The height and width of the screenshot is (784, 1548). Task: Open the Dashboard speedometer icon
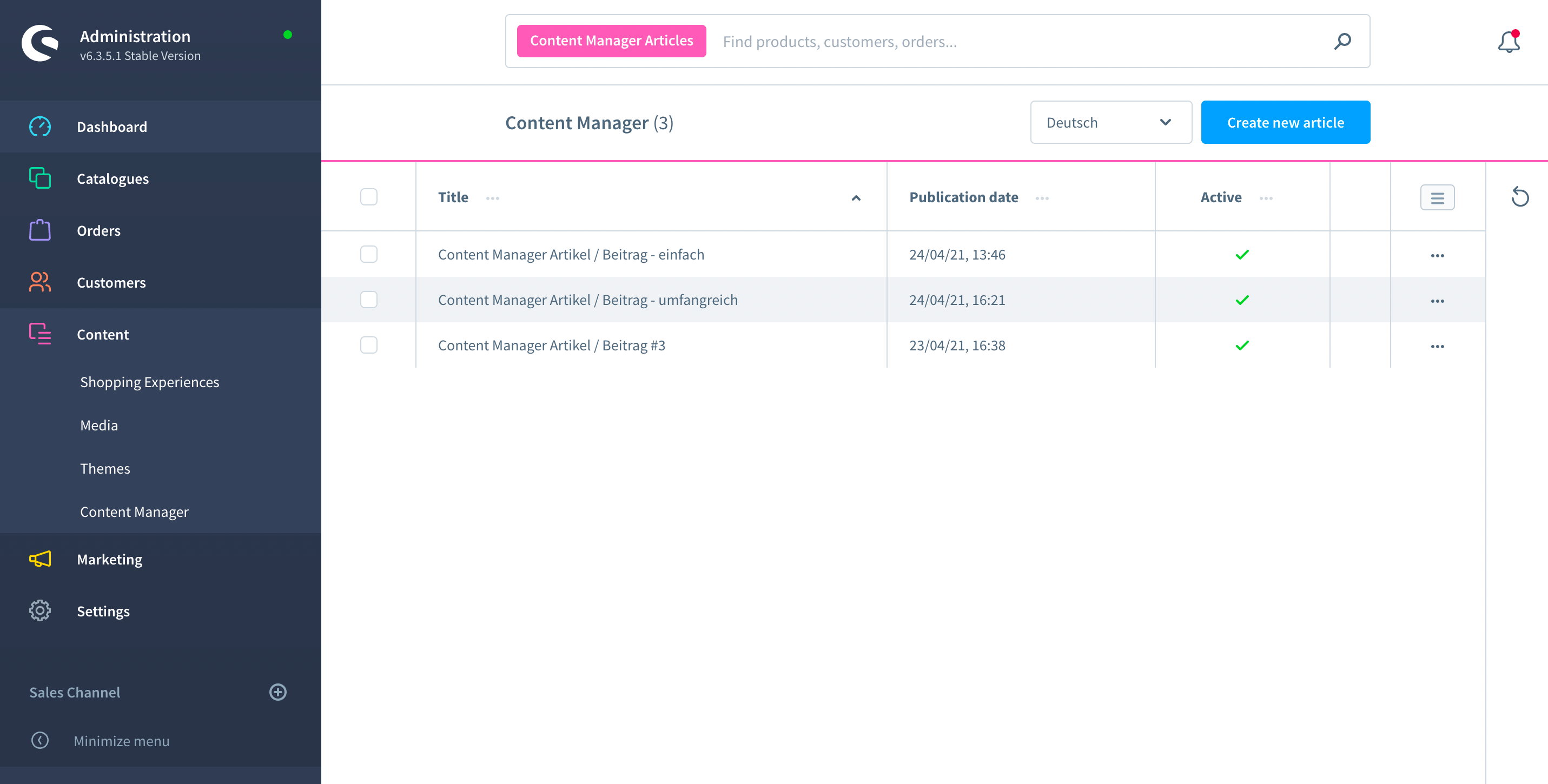[x=39, y=127]
